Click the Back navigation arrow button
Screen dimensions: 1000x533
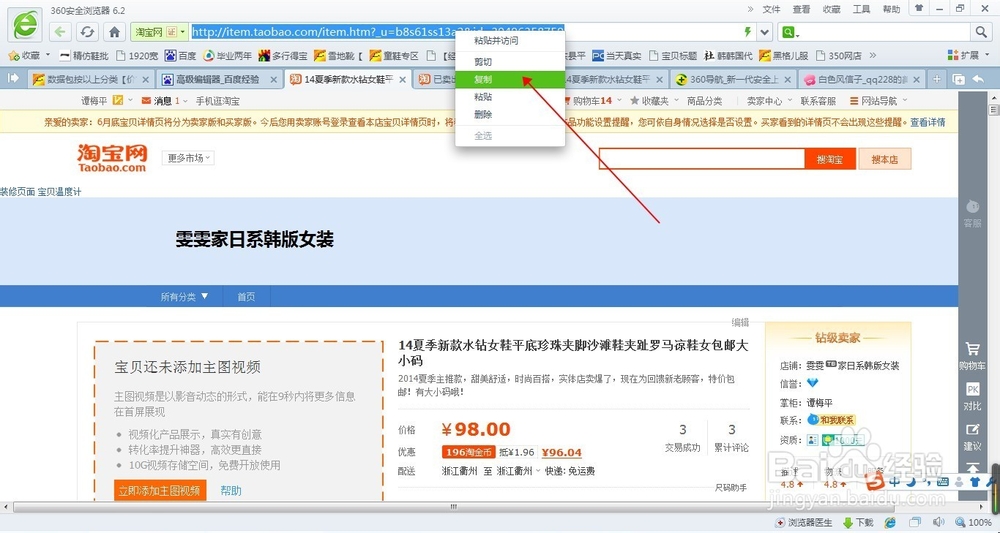[60, 31]
